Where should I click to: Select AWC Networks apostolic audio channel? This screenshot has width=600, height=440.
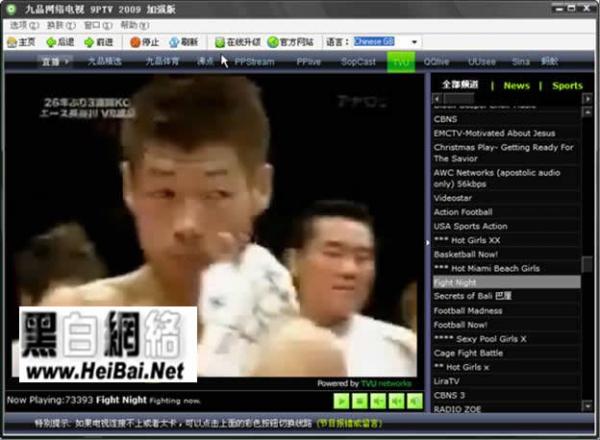[x=506, y=178]
